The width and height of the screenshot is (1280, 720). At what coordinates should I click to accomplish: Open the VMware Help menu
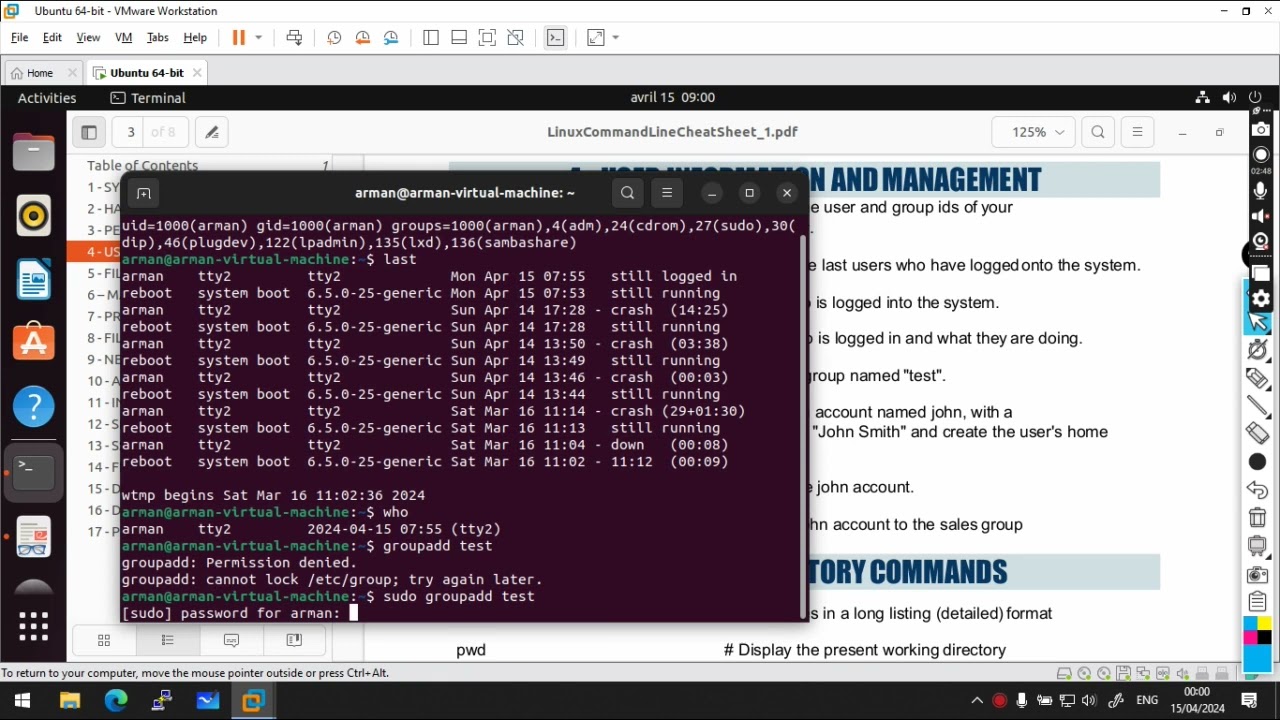(x=195, y=37)
